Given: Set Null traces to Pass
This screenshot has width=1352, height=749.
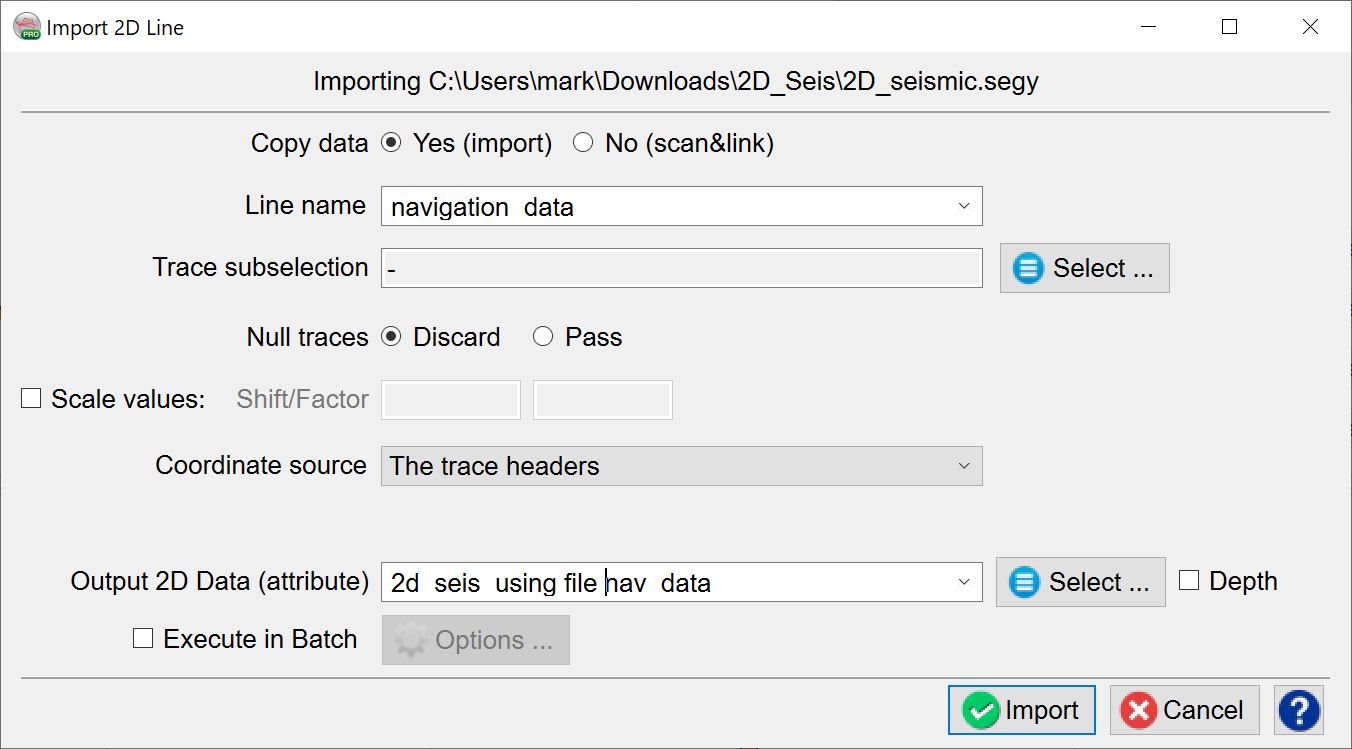Looking at the screenshot, I should 543,337.
